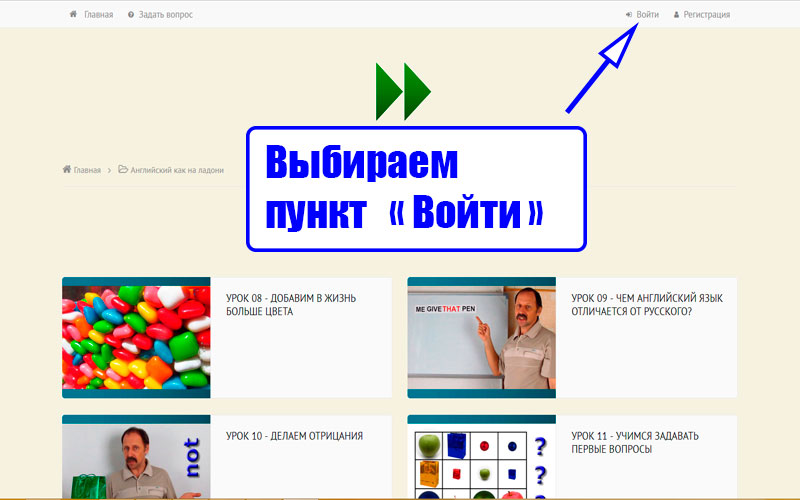
Task: Open the colorful candies thumbnail for Урок 08
Action: [136, 338]
